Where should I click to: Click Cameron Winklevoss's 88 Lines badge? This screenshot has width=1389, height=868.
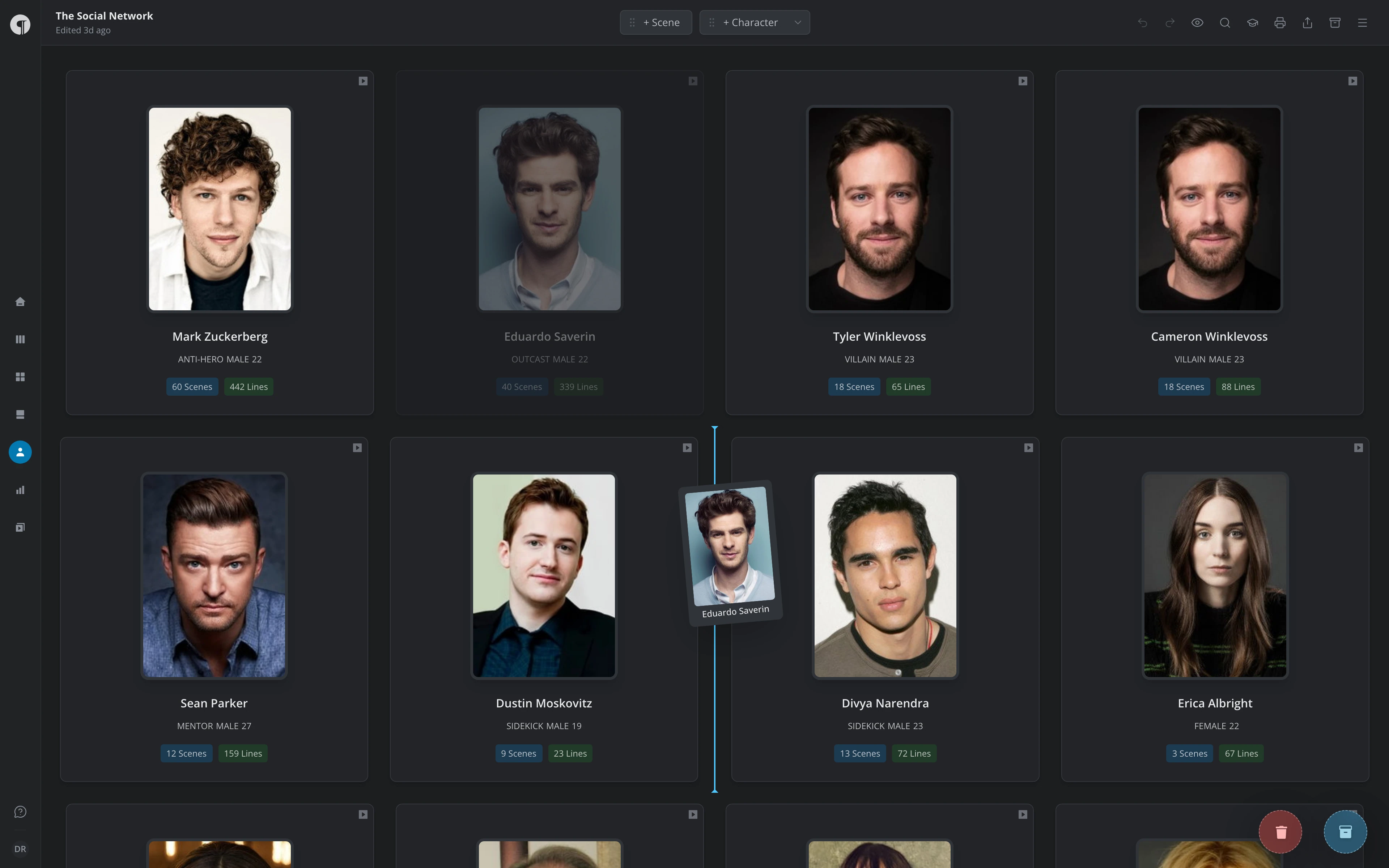coord(1238,387)
